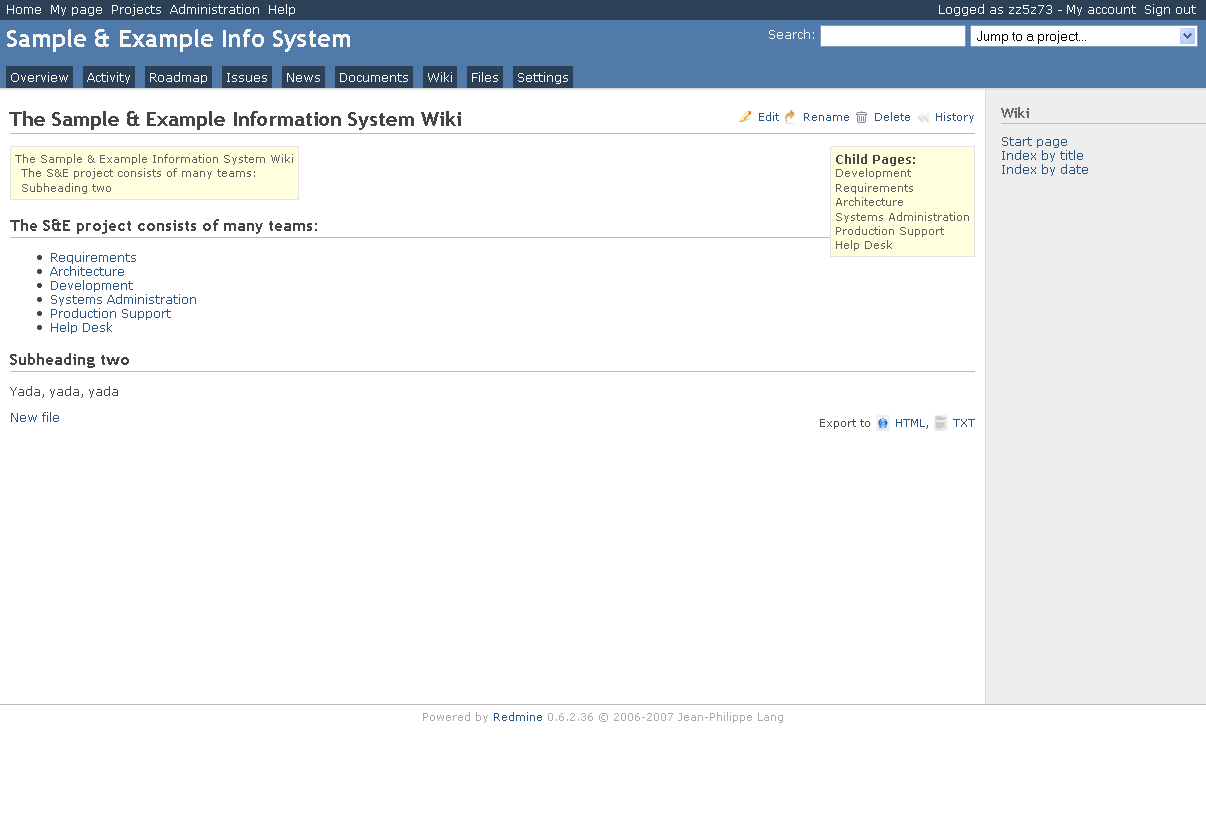Switch to the Issues tab
This screenshot has width=1206, height=837.
click(246, 78)
